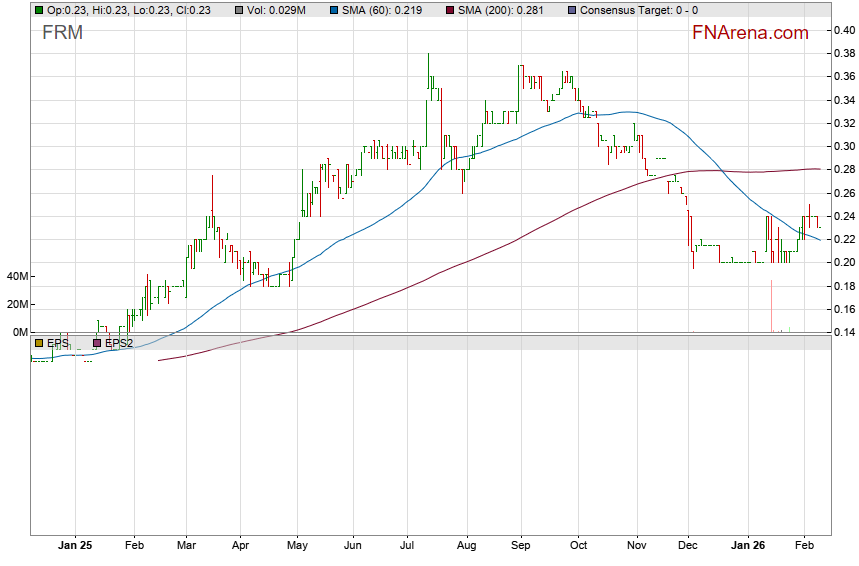
Task: Click the 40M volume axis label
Action: [15, 276]
